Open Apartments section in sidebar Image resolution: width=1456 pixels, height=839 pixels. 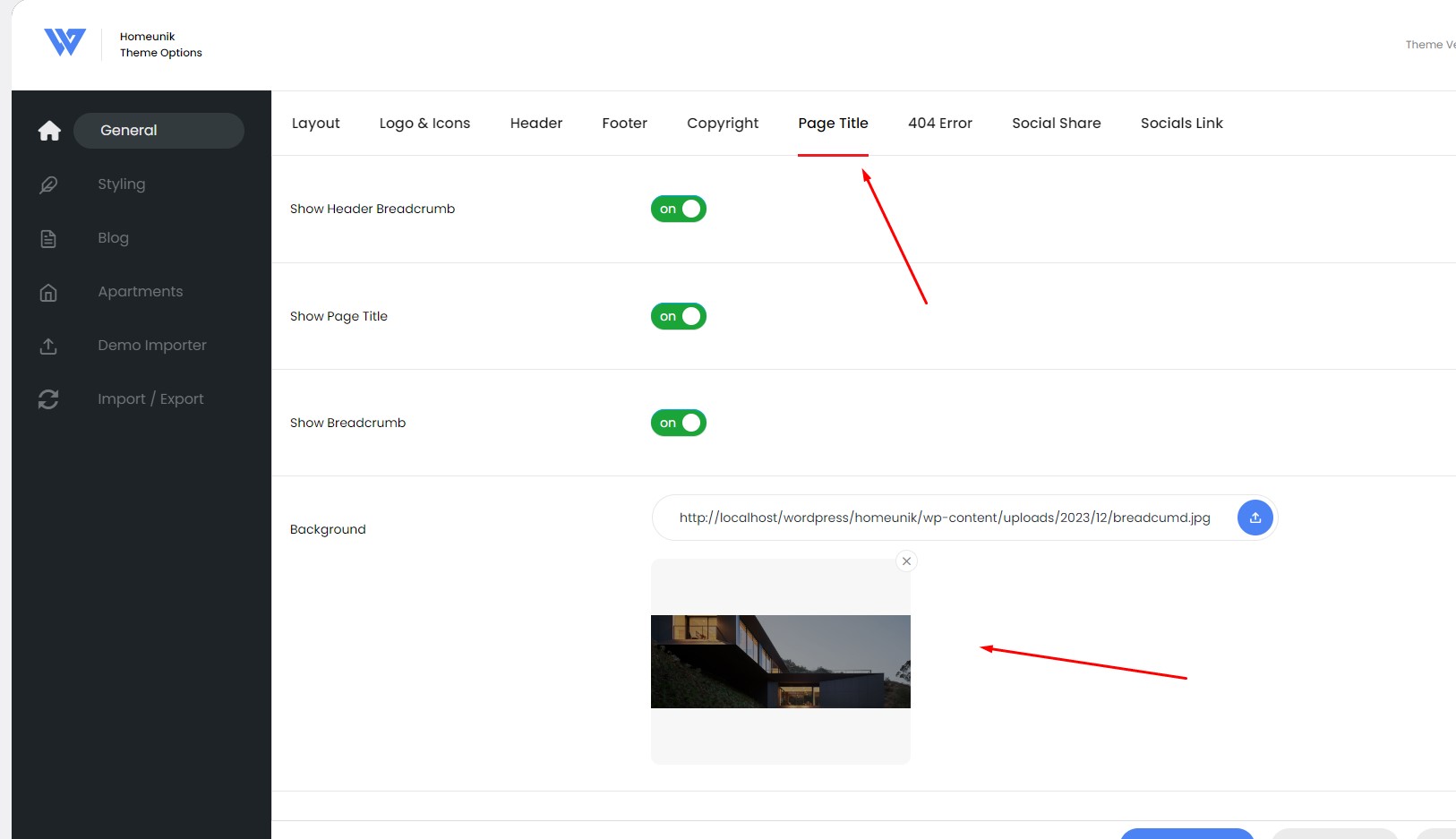140,292
